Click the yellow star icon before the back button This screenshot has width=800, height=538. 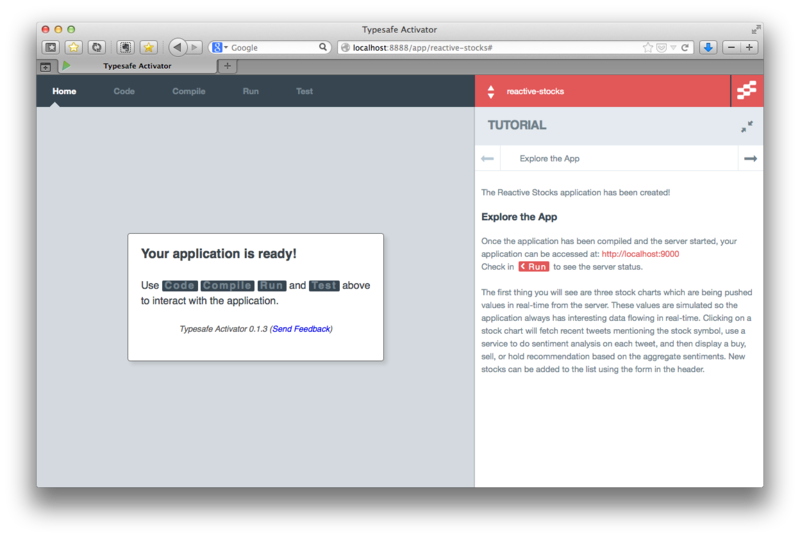(x=148, y=47)
